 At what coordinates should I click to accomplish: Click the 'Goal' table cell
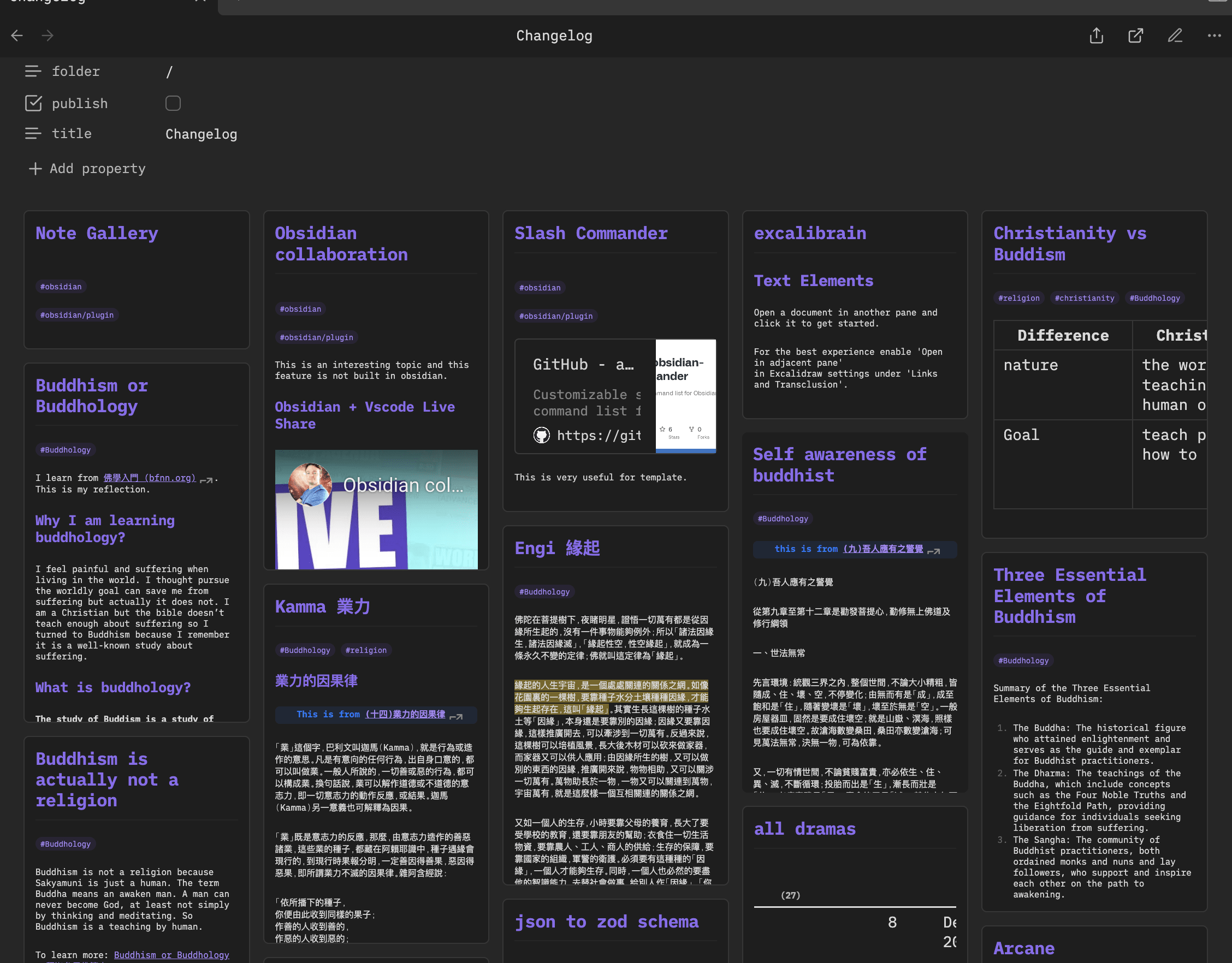1063,464
